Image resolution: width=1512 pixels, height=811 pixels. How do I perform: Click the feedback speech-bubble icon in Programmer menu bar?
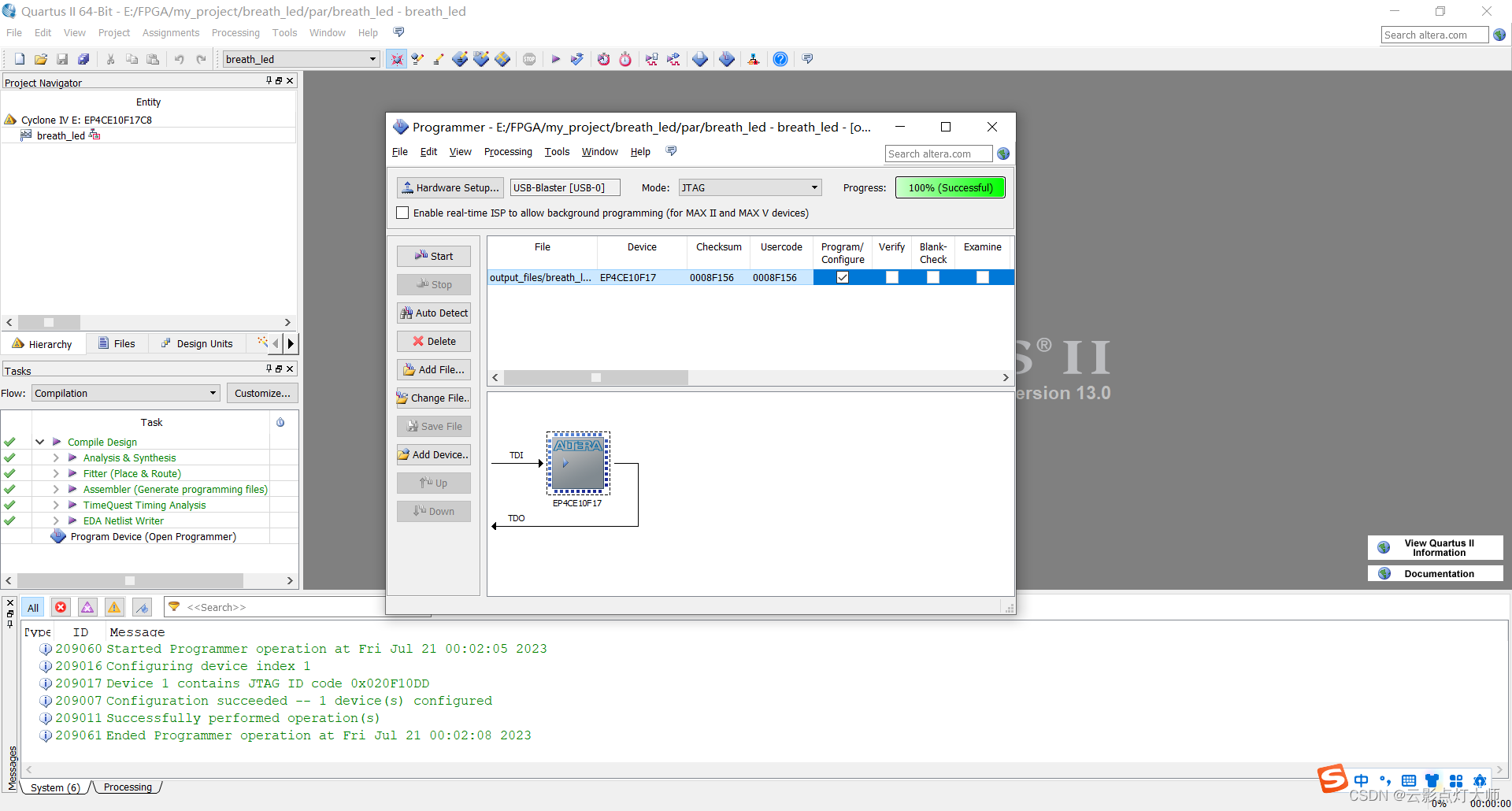pyautogui.click(x=671, y=151)
